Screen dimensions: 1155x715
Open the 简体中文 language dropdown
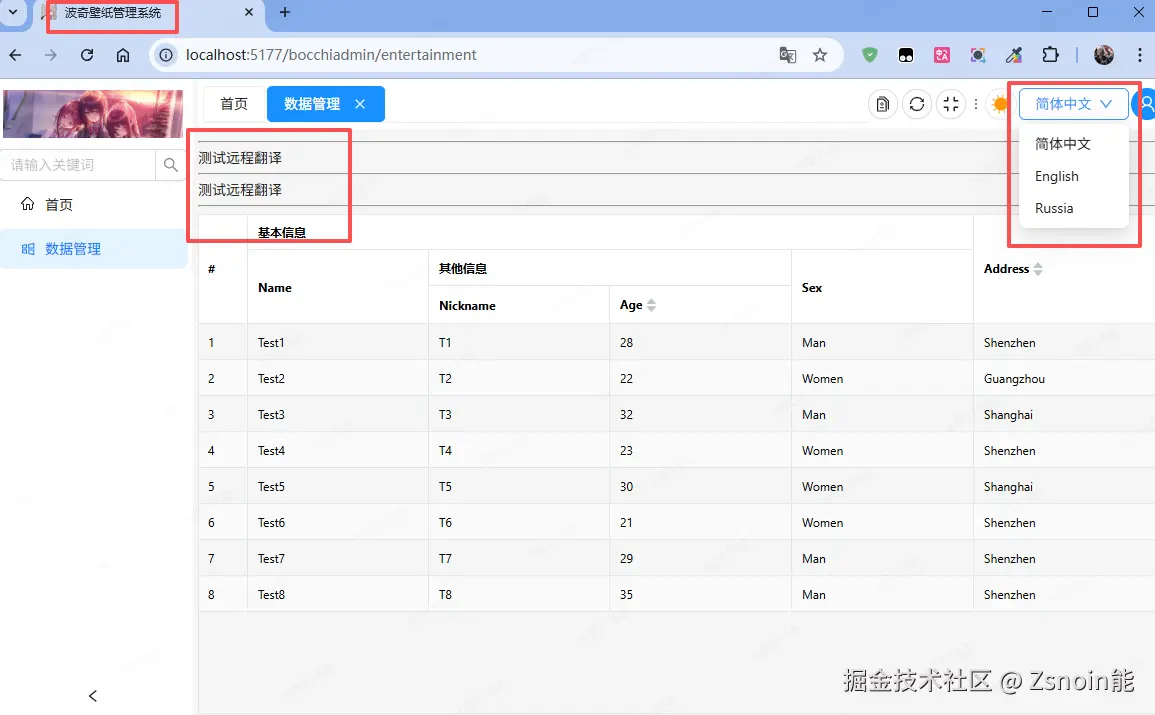pos(1073,104)
